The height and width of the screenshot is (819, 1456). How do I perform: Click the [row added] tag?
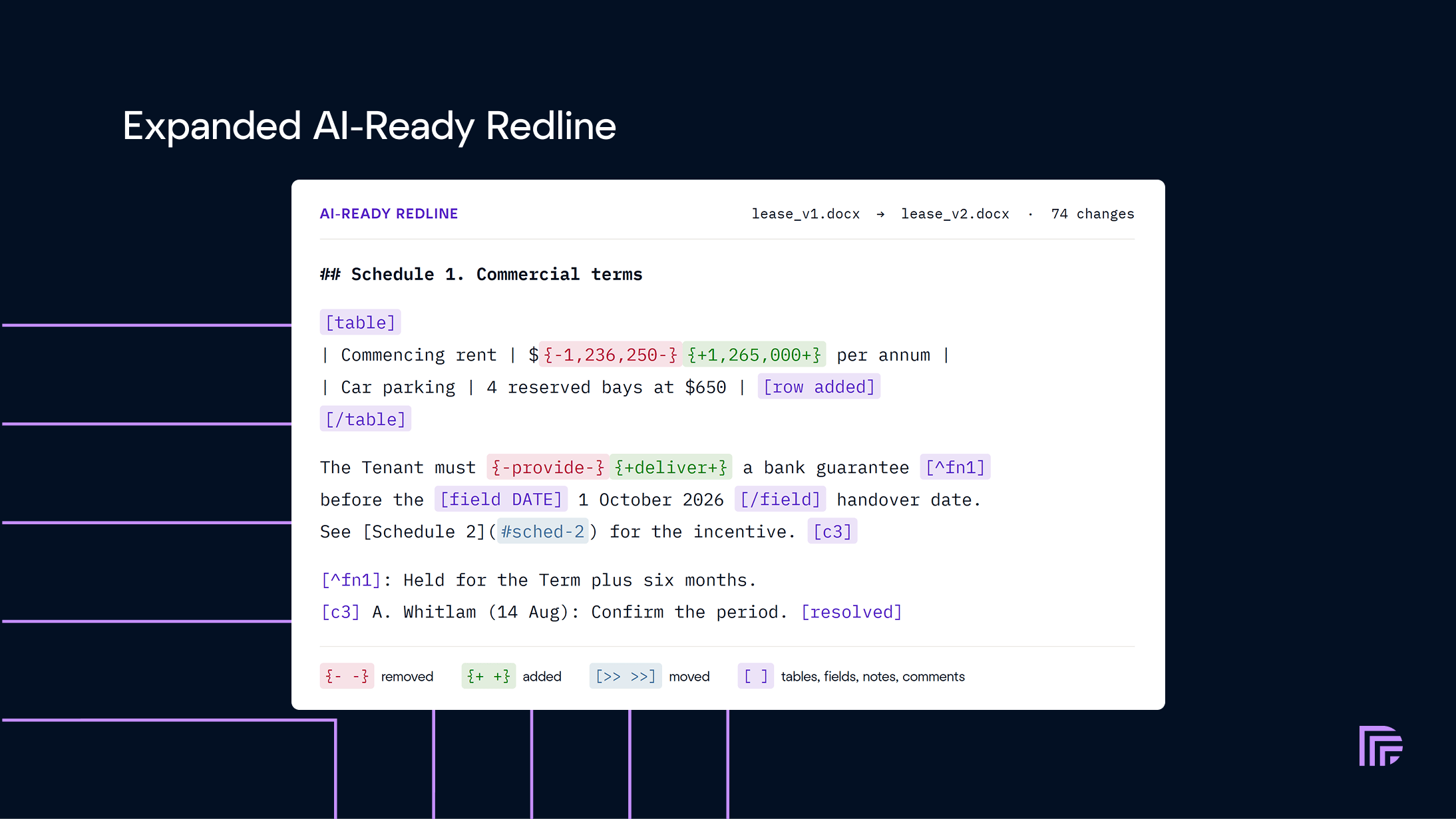[819, 387]
